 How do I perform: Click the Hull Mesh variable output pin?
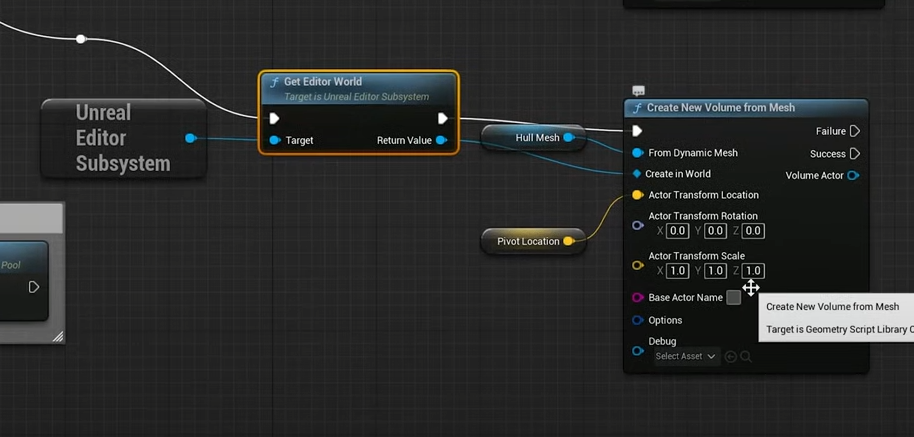point(568,138)
